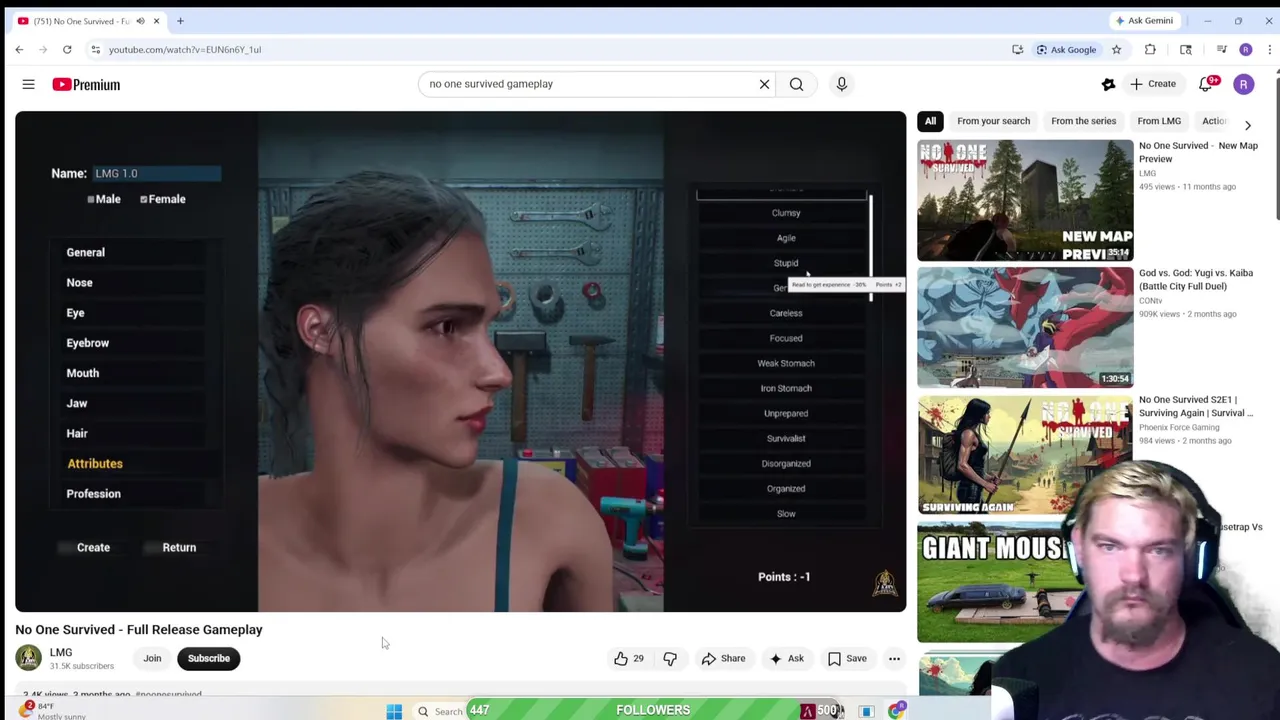
Task: Open the site info icon beside URL
Action: point(95,49)
